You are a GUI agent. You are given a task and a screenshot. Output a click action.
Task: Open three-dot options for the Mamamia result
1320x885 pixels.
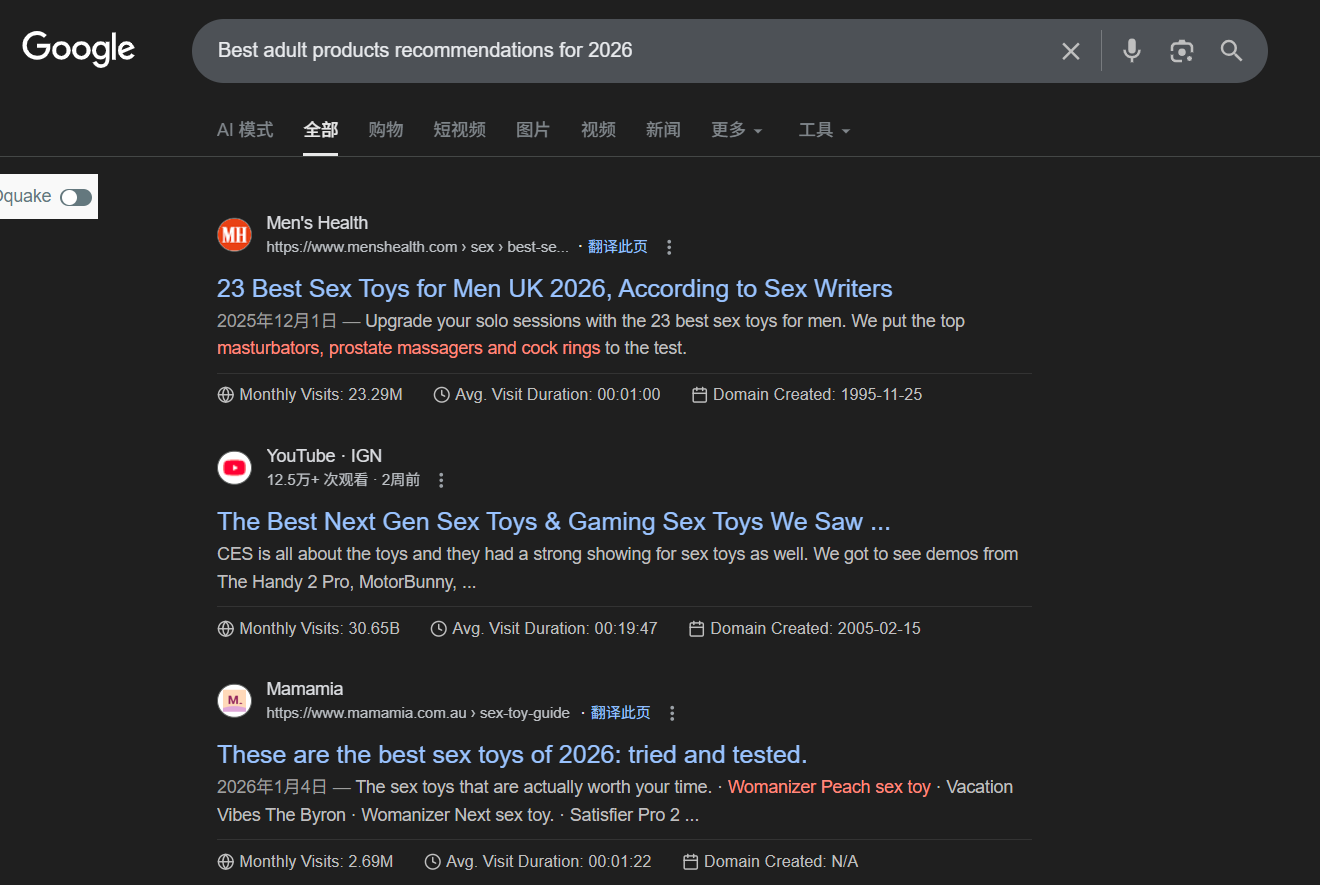click(x=672, y=713)
